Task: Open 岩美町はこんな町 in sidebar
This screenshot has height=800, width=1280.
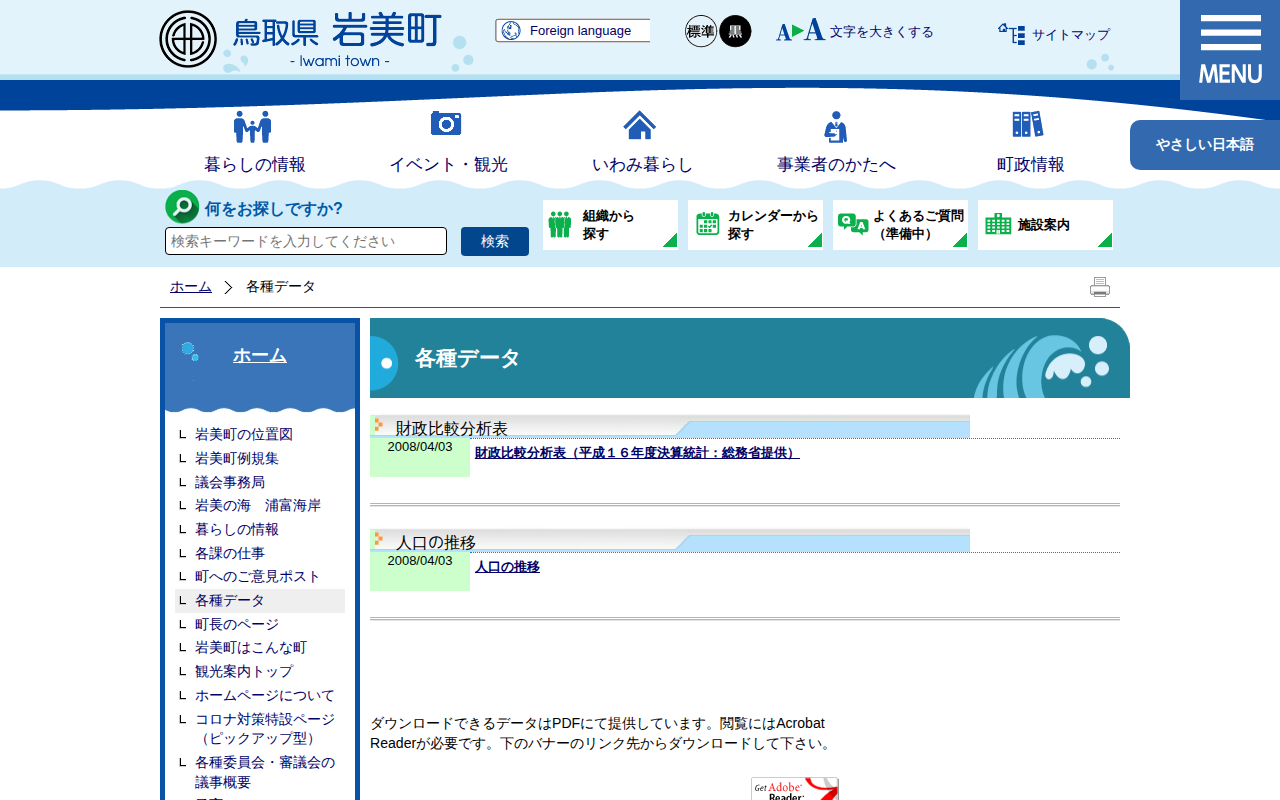Action: 251,648
